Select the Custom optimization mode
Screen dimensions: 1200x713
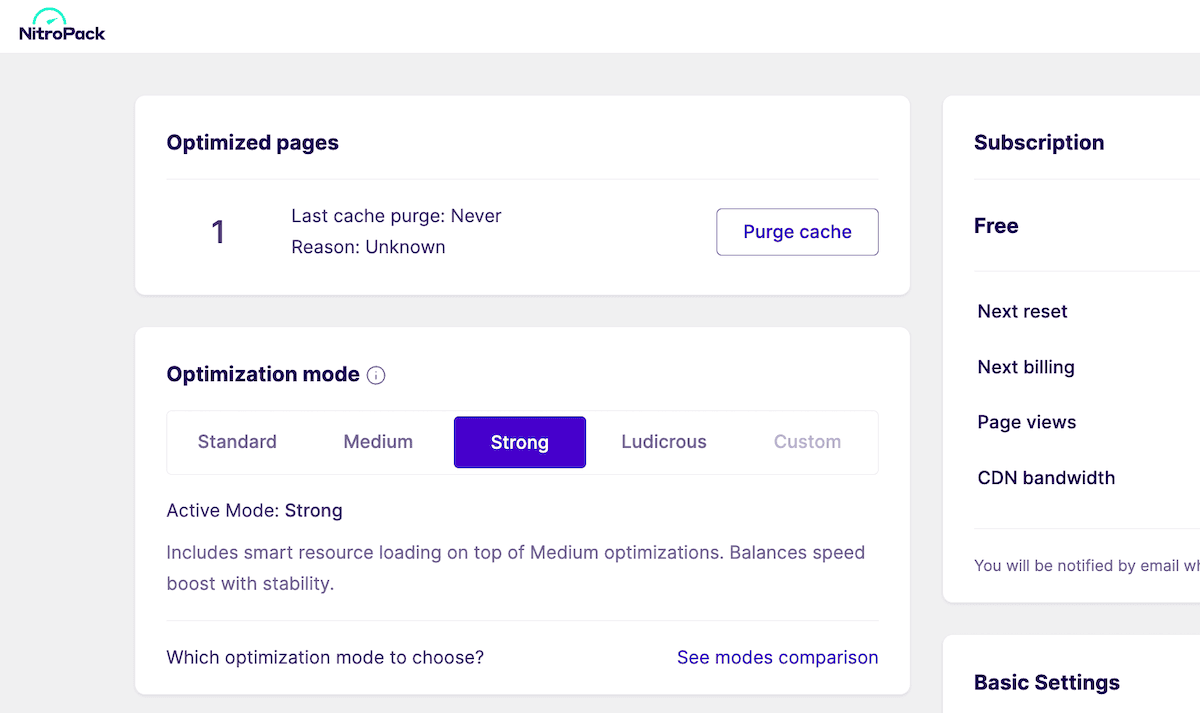coord(807,442)
